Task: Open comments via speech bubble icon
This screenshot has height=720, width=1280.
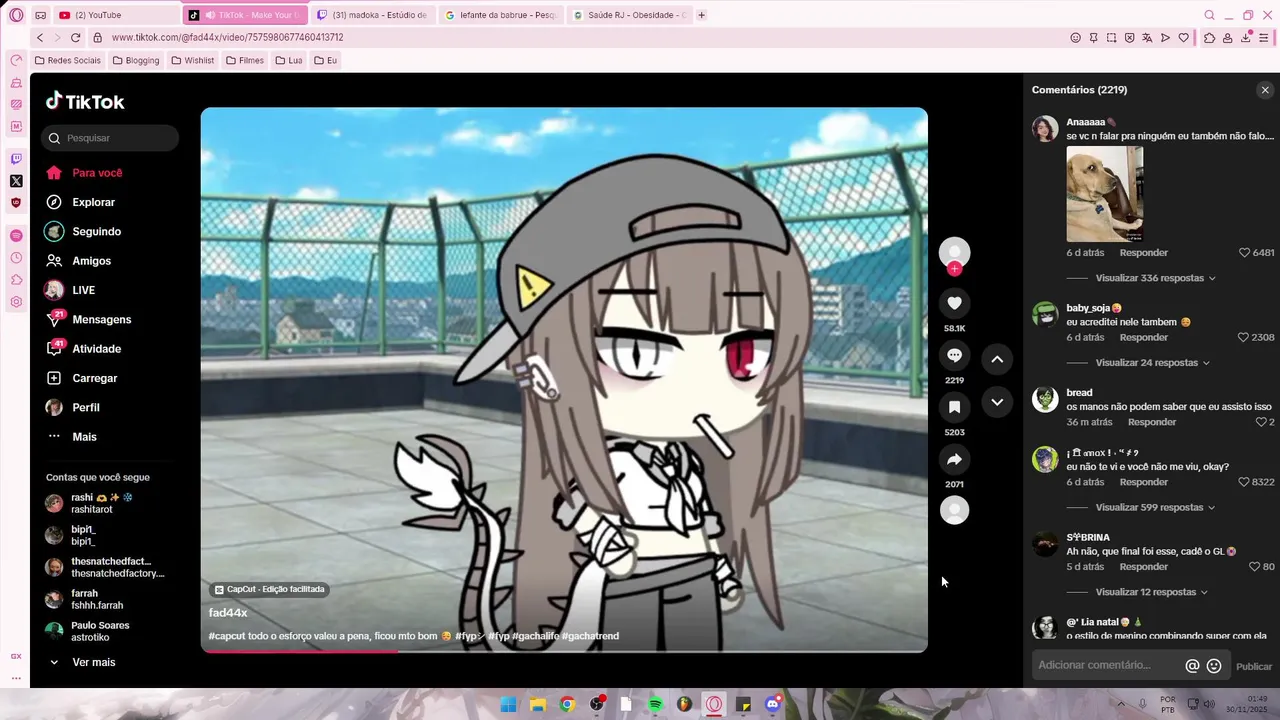Action: click(954, 355)
